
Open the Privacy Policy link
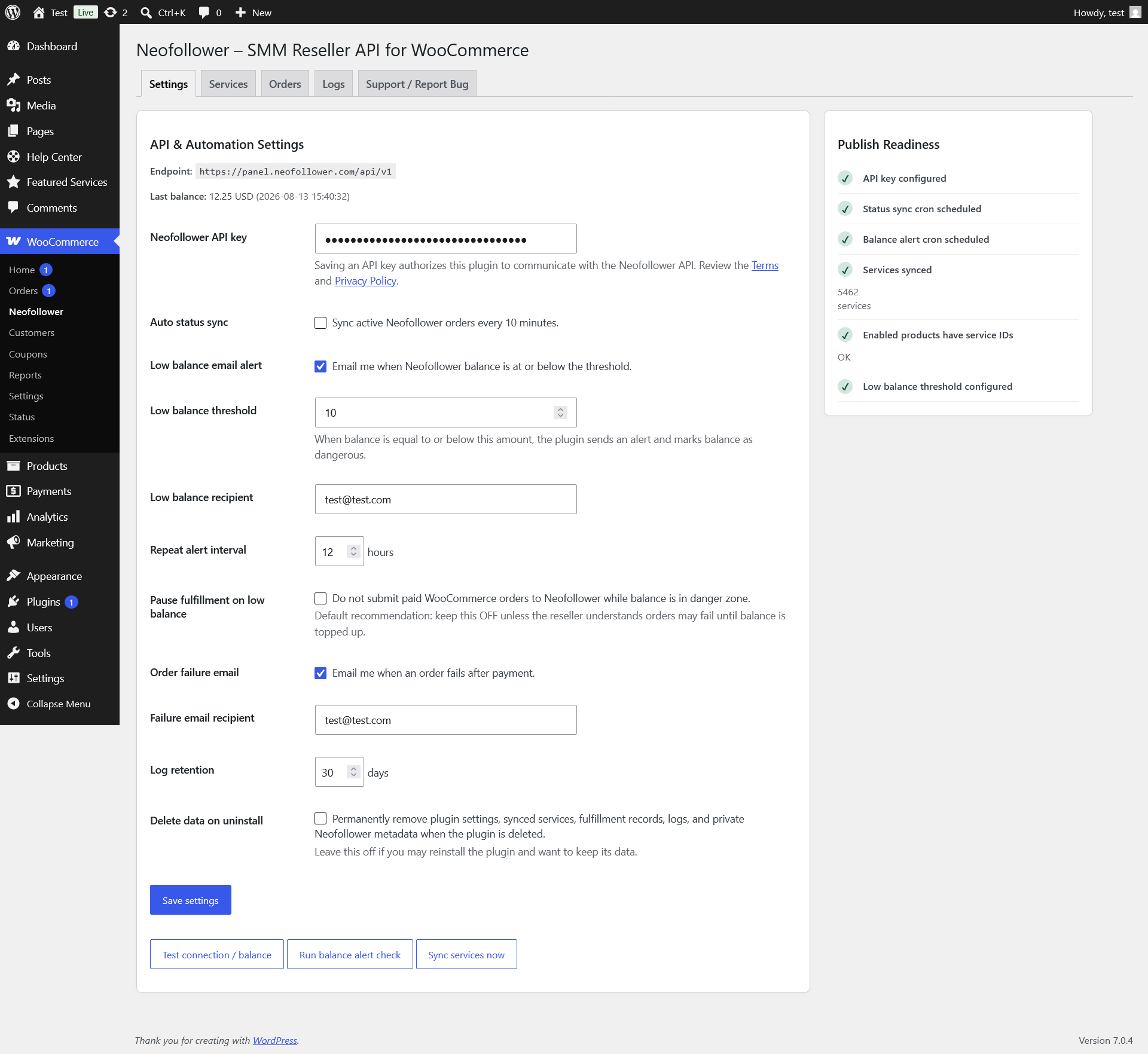click(x=365, y=280)
